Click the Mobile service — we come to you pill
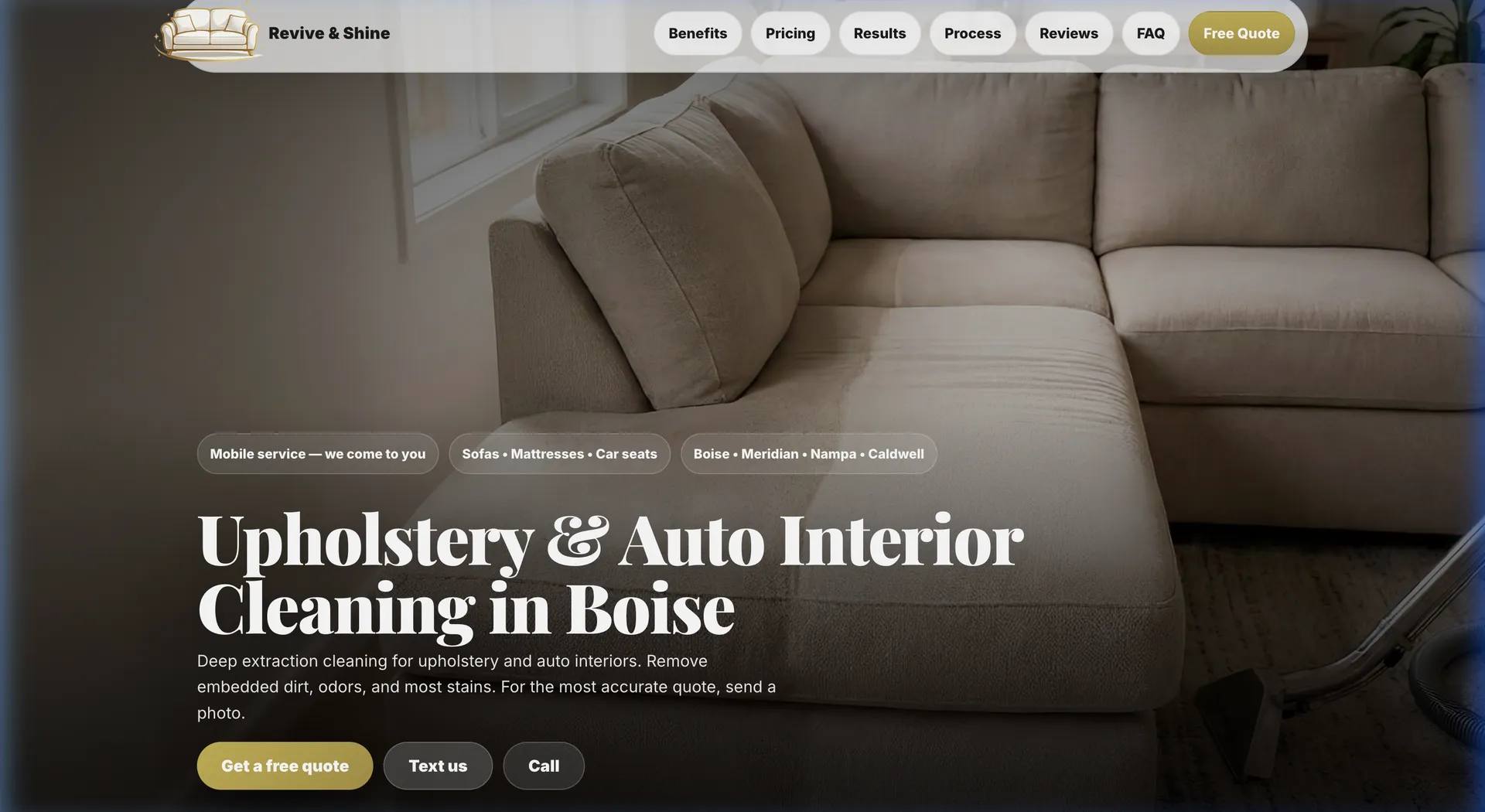Screen dimensions: 1485x812 pos(318,454)
